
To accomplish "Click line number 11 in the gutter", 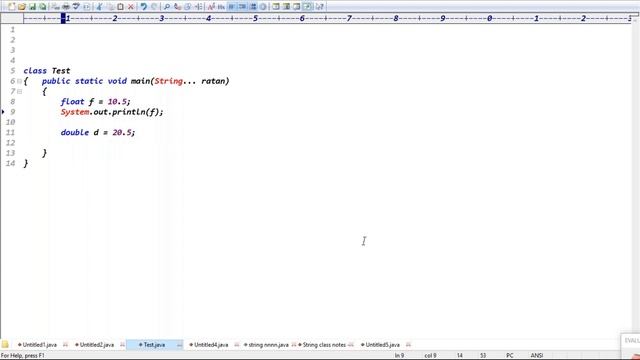I will click(x=11, y=132).
